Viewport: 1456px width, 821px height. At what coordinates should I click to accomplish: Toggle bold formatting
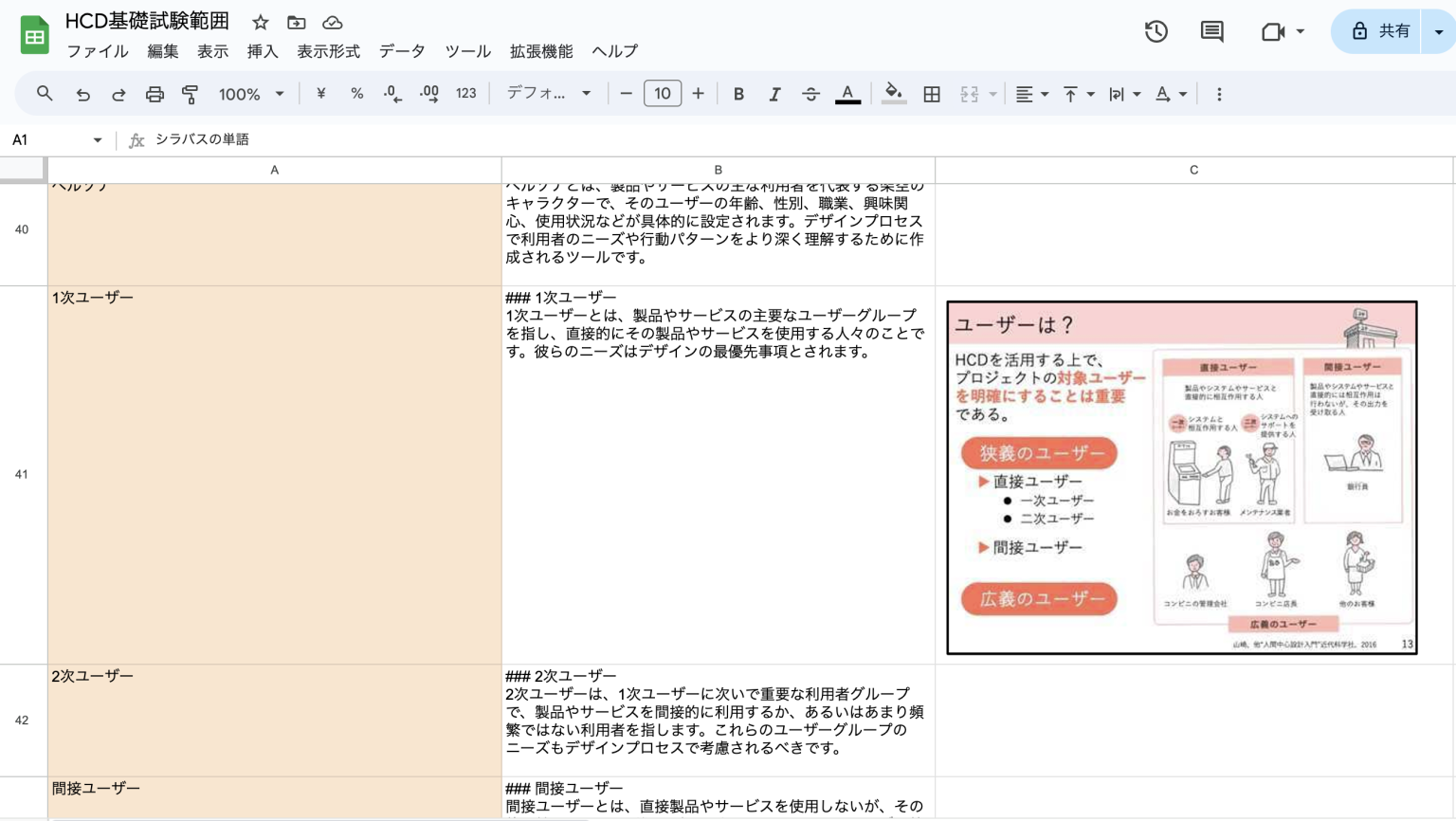738,94
